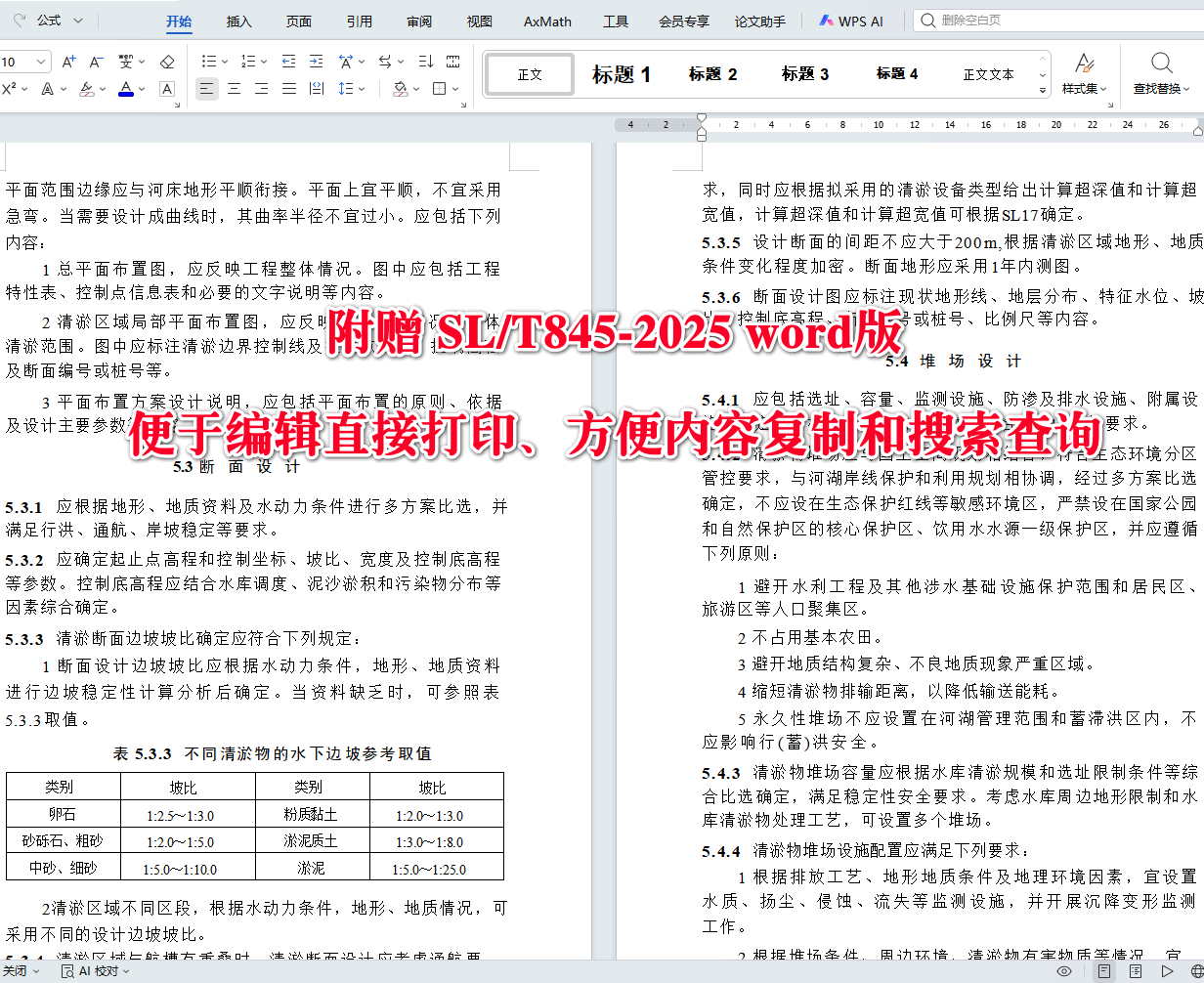Open the 视图 ribbon tab
Viewport: 1204px width, 983px height.
click(x=479, y=21)
